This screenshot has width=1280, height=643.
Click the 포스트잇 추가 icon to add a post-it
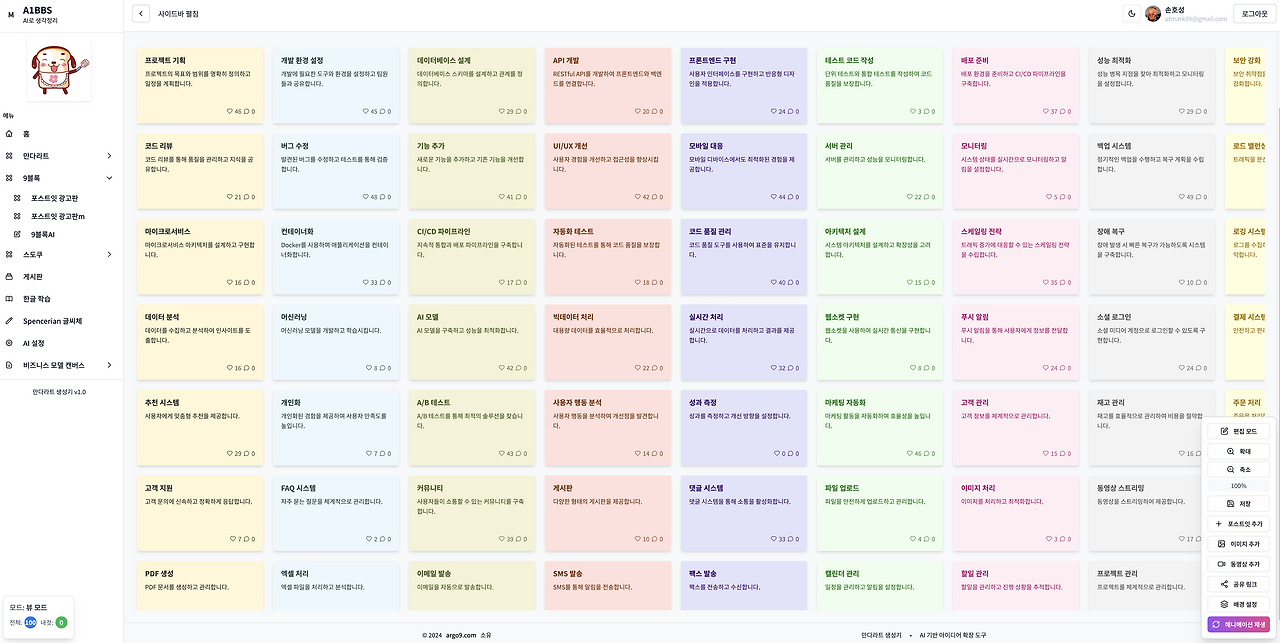[1239, 523]
